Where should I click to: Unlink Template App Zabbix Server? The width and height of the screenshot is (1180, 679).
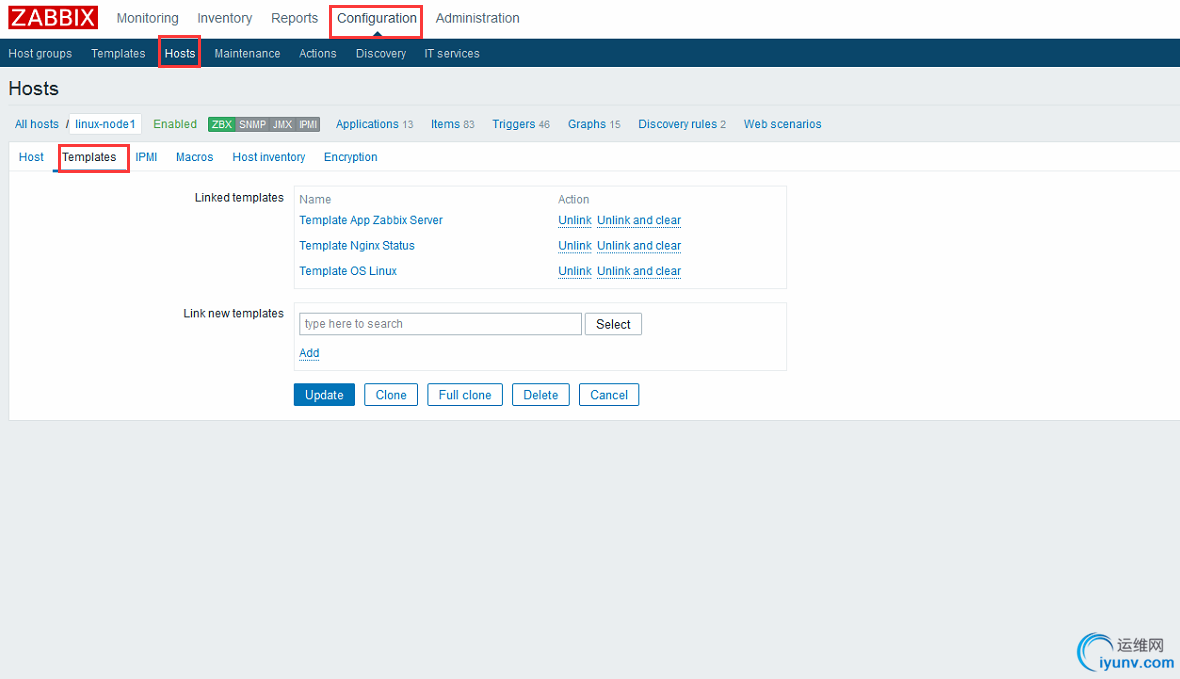coord(575,220)
